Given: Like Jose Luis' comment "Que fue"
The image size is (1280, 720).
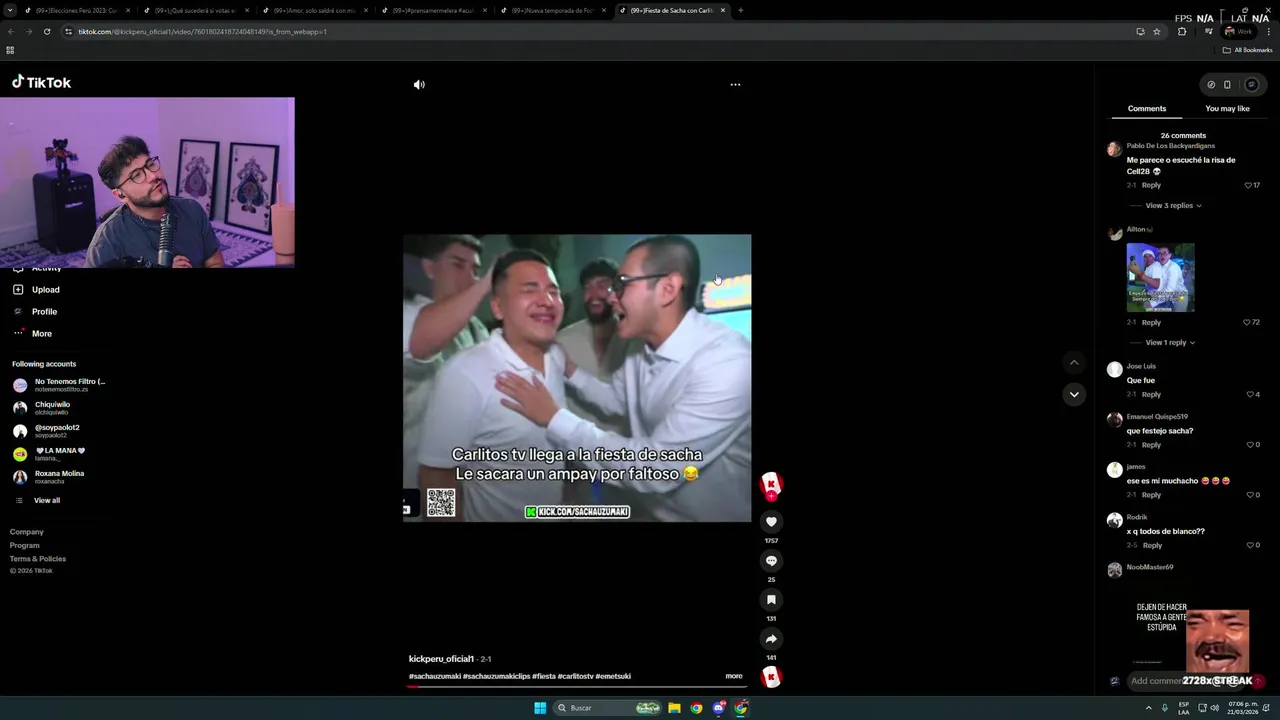Looking at the screenshot, I should [x=1252, y=394].
